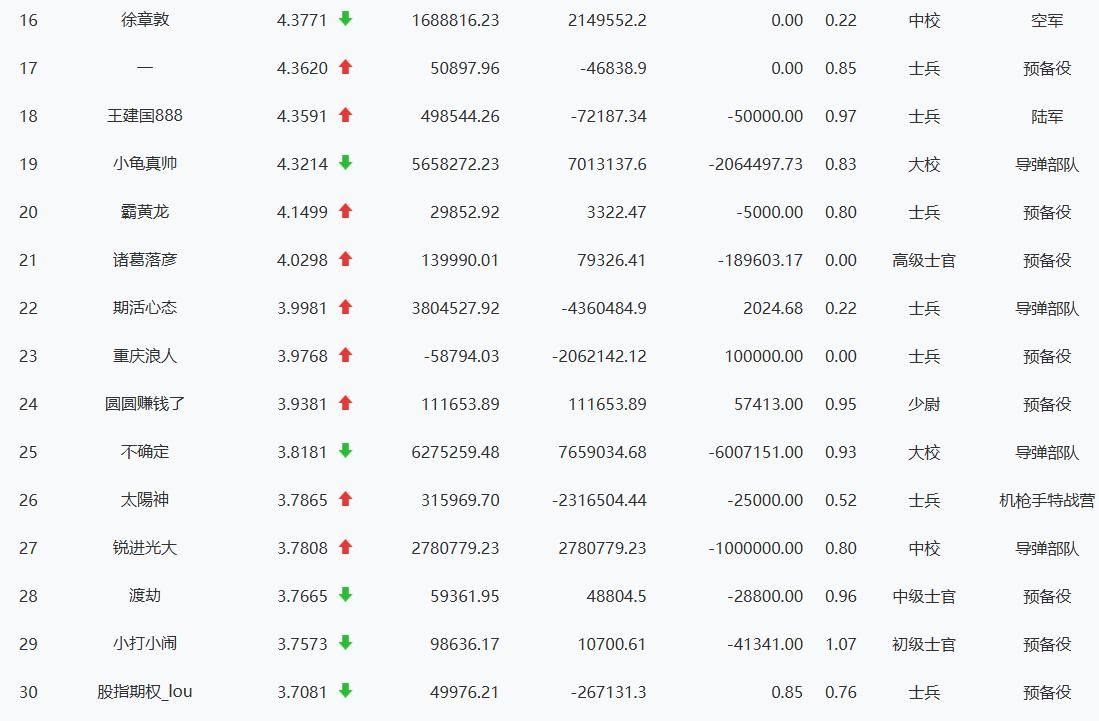Click the 陆军 label for 王建国888
Viewport: 1099px width, 721px height.
[1046, 116]
